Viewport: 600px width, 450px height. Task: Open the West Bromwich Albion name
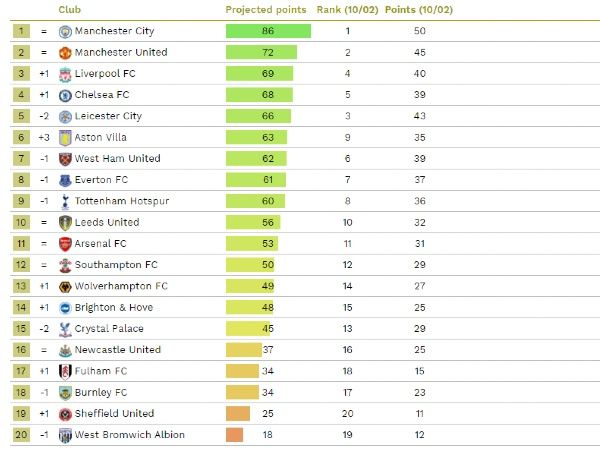[129, 435]
